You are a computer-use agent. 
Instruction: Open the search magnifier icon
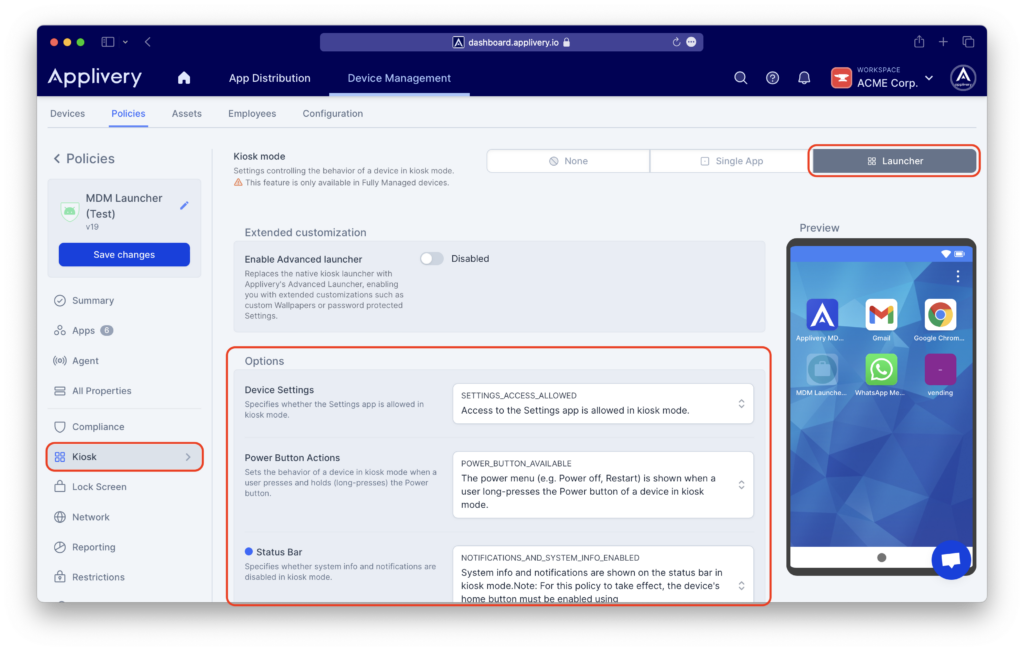click(x=741, y=78)
